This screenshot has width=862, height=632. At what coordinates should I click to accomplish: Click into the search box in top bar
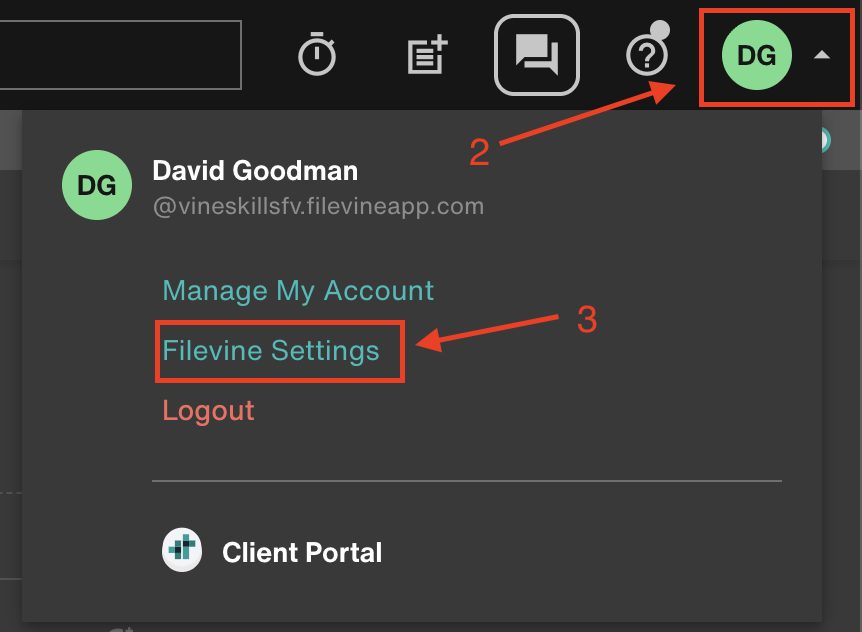120,55
